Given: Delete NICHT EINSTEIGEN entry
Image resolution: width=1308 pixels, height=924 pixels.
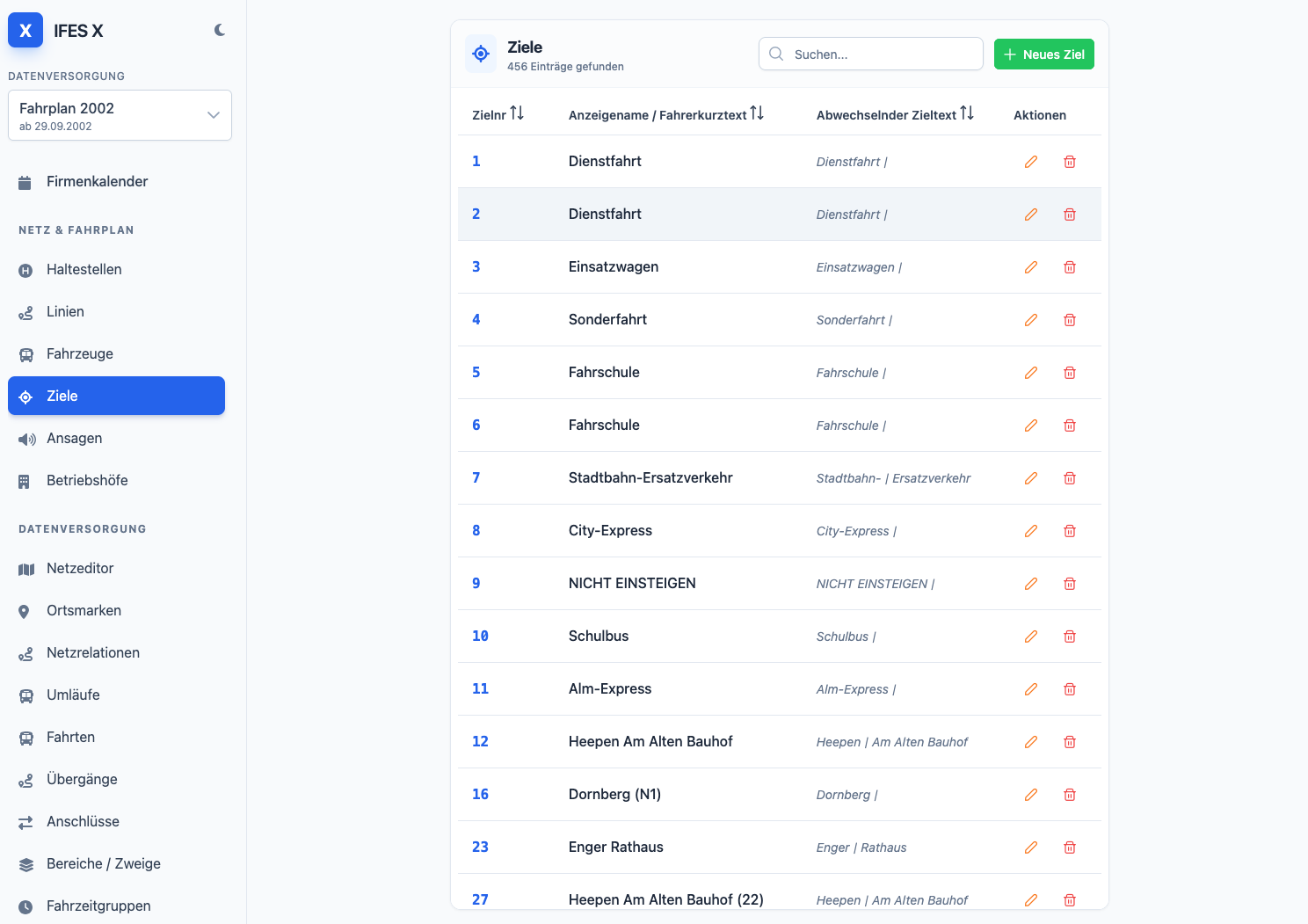Looking at the screenshot, I should click(x=1070, y=584).
